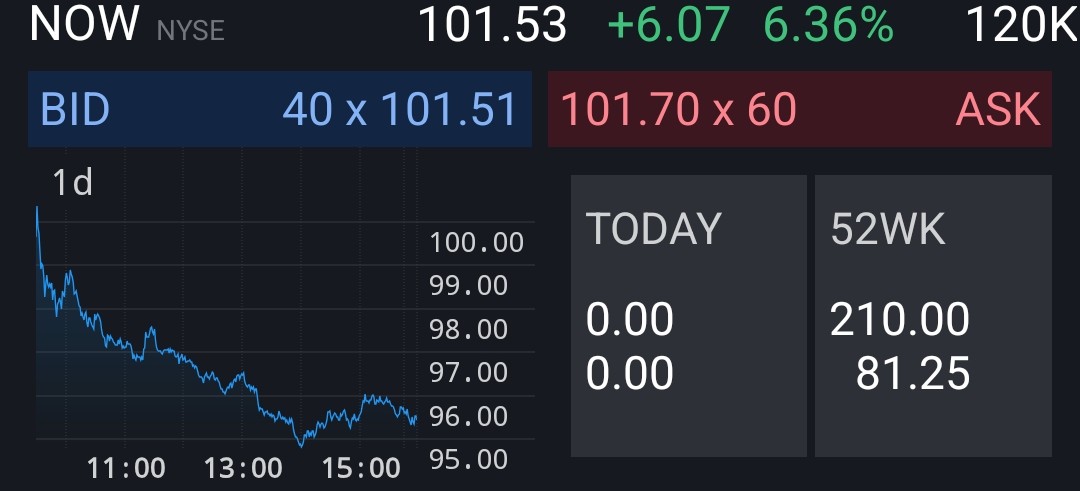Click the +6.07 price change
This screenshot has height=491, width=1080.
pos(668,25)
